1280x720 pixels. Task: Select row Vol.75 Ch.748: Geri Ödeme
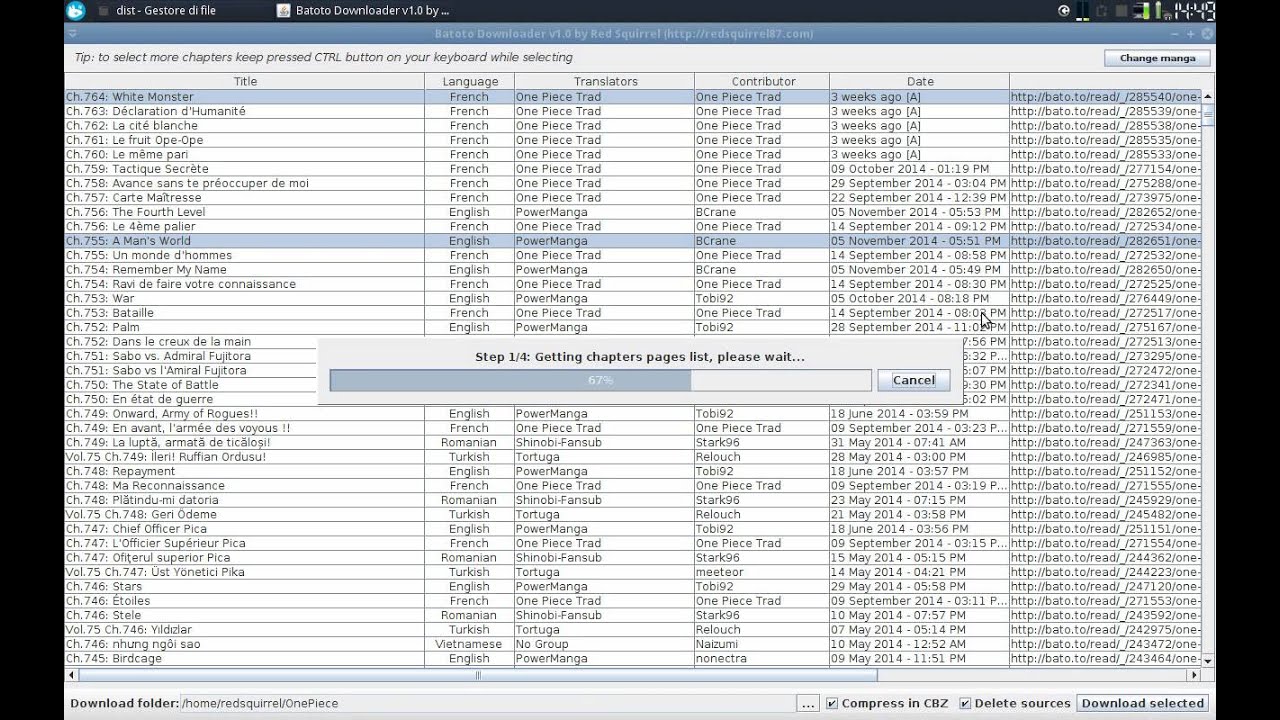[x=633, y=514]
